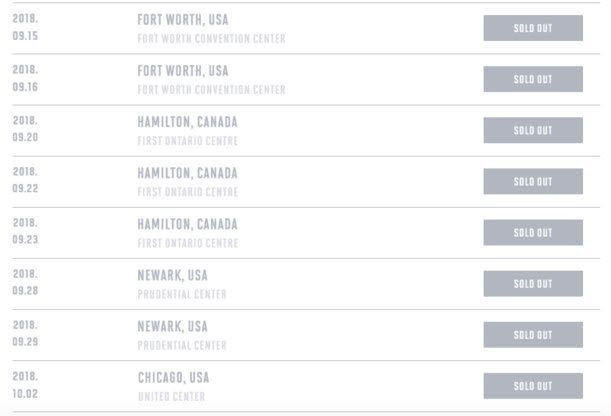Select Hamilton, Canada title for 09.23

[x=187, y=224]
